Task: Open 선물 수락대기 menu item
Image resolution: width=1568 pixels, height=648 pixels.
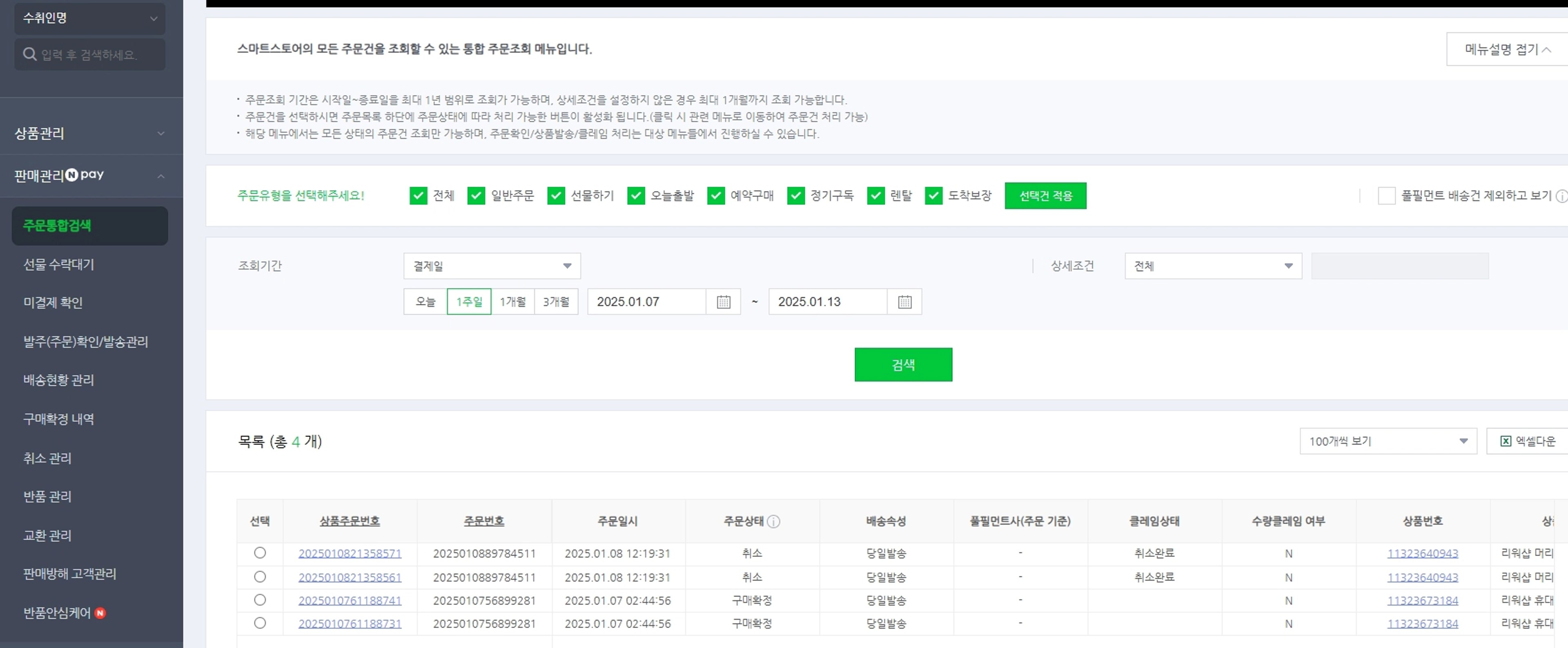Action: [x=58, y=264]
